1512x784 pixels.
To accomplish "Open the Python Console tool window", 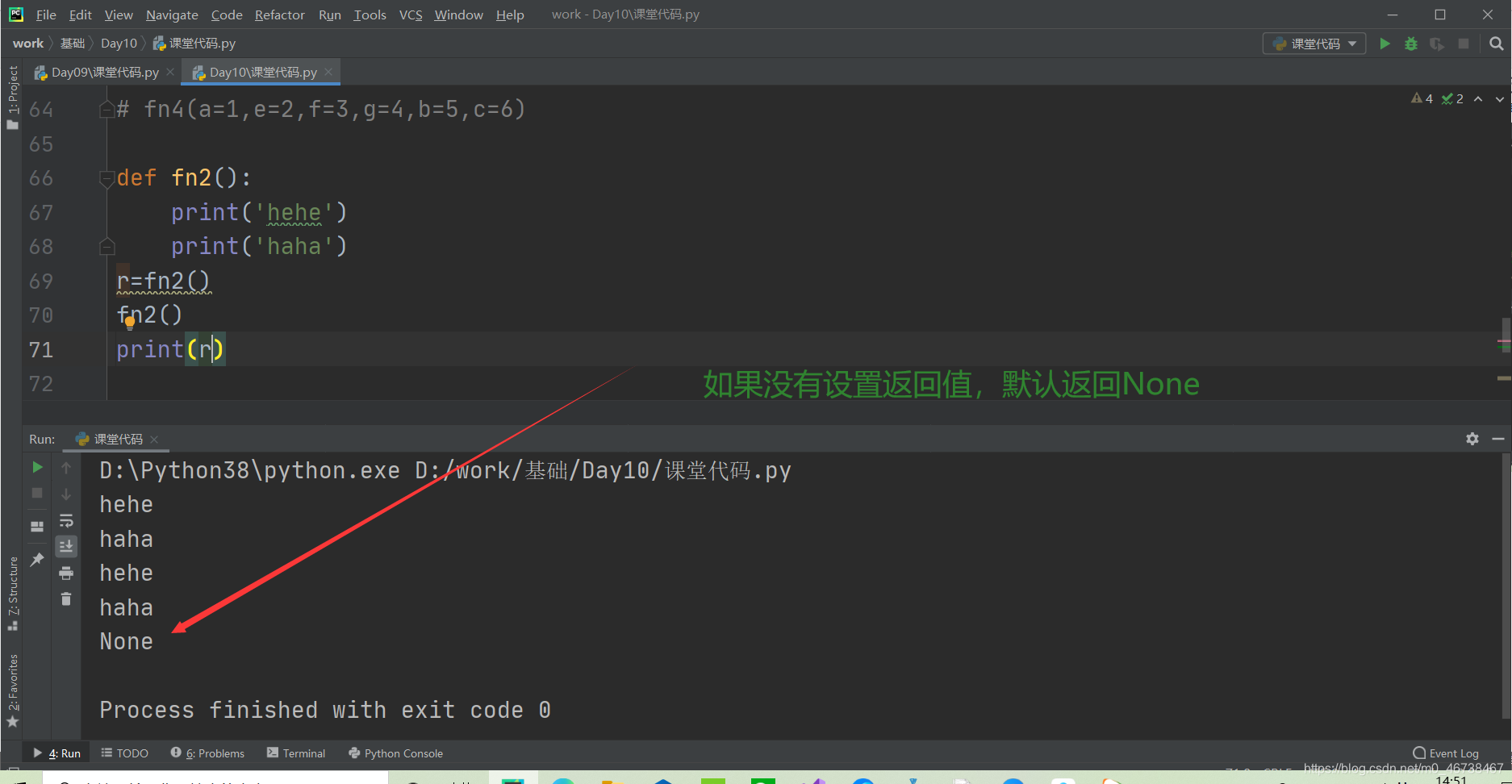I will [396, 753].
